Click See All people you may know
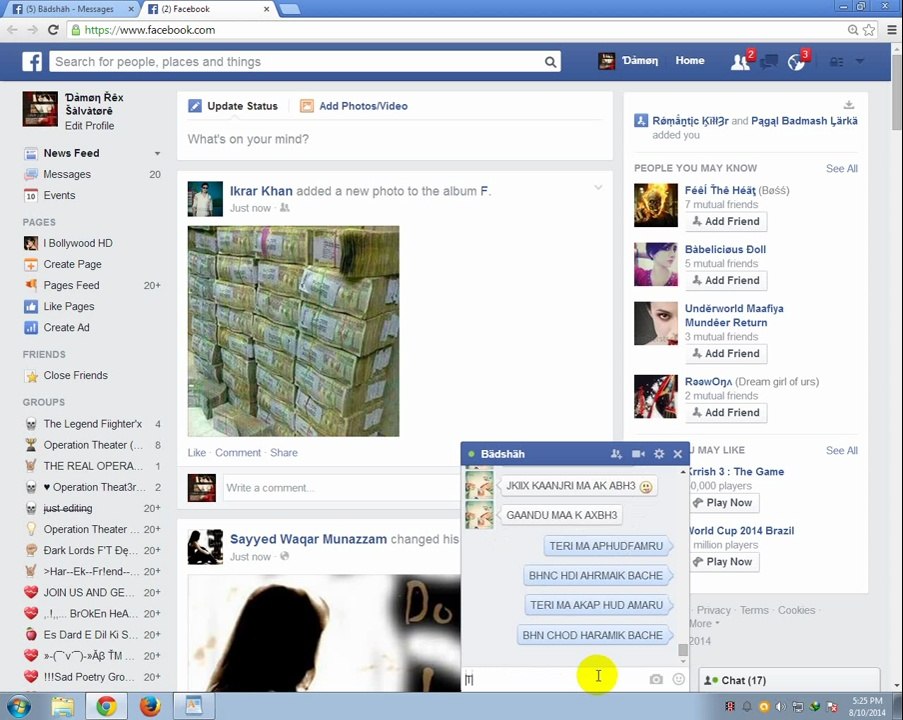The width and height of the screenshot is (903, 720). 841,168
